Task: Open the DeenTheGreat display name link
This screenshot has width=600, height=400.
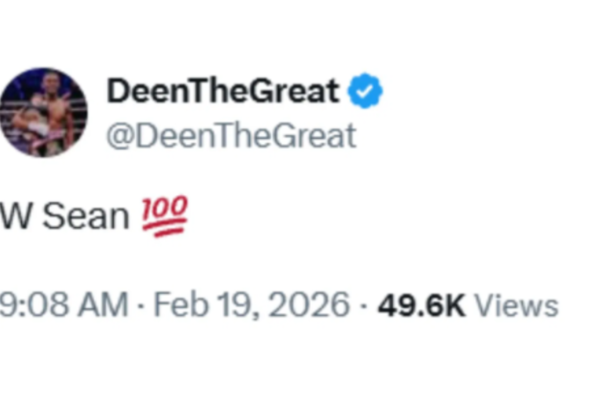Action: (x=222, y=92)
